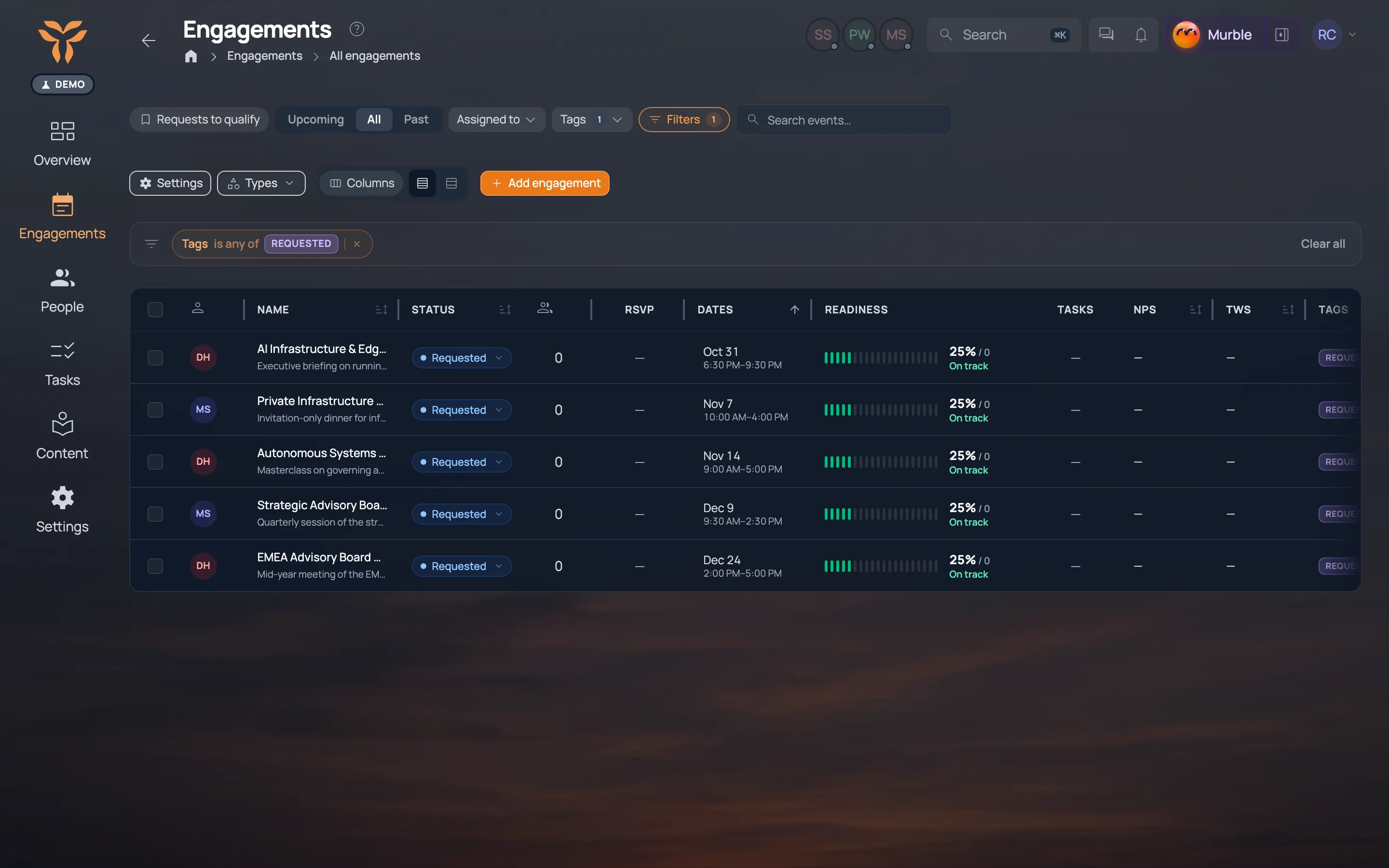The width and height of the screenshot is (1389, 868).
Task: Click the back arrow beside Engagements title
Action: tap(149, 40)
